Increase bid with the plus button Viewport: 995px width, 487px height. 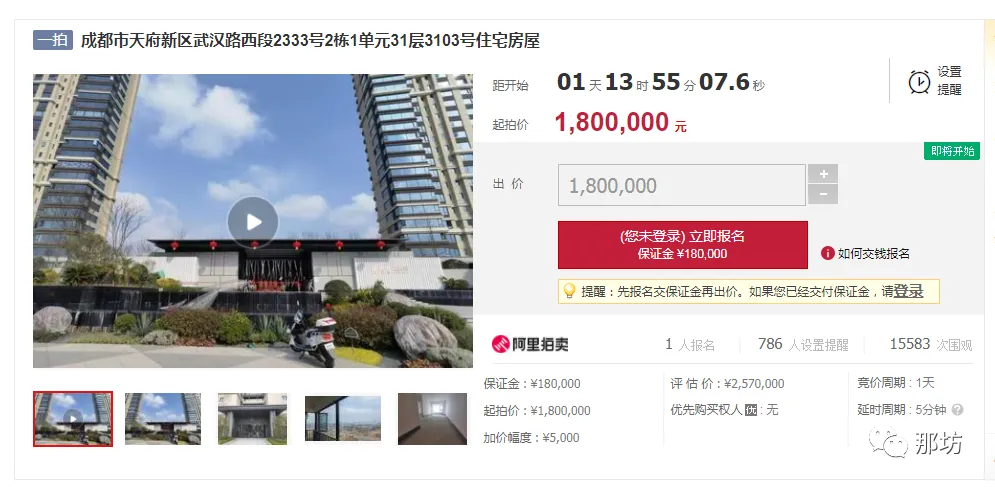point(823,174)
